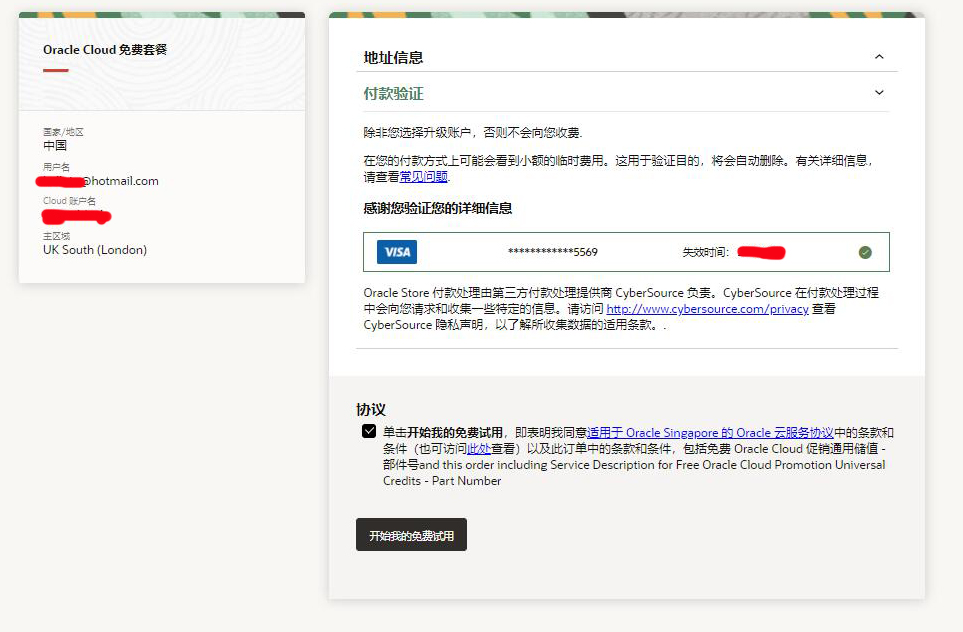The width and height of the screenshot is (963, 632).
Task: Click the Oracle Cloud 免费套餐 title
Action: point(105,50)
